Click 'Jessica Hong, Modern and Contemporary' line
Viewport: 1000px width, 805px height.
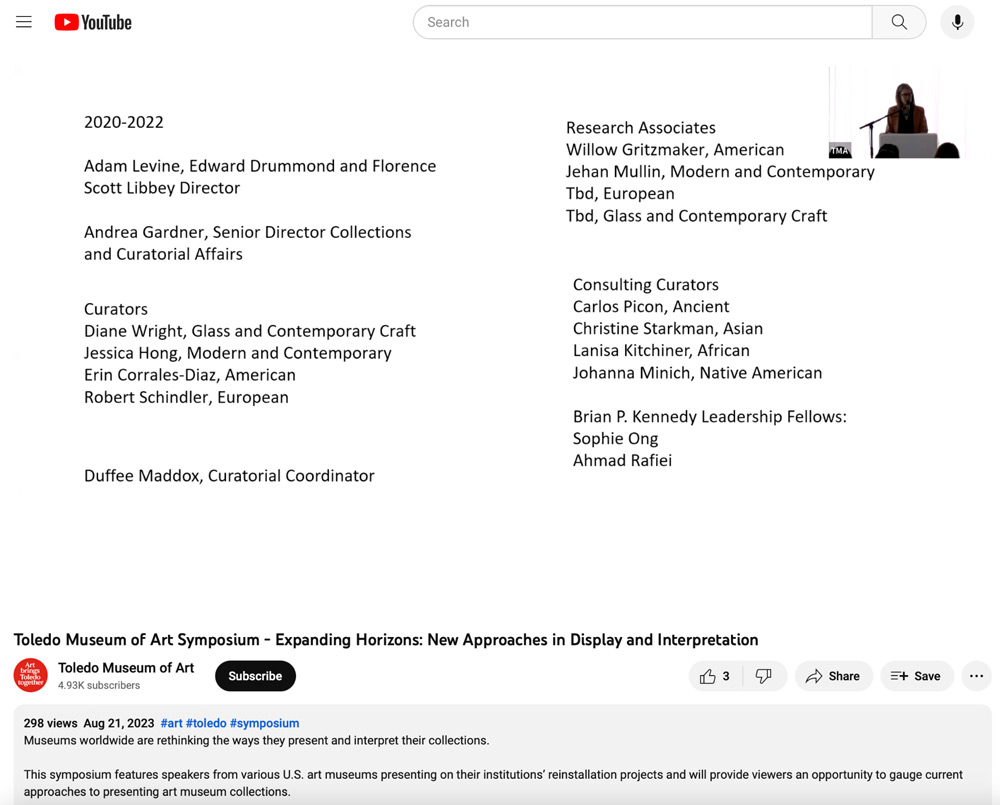click(x=237, y=353)
